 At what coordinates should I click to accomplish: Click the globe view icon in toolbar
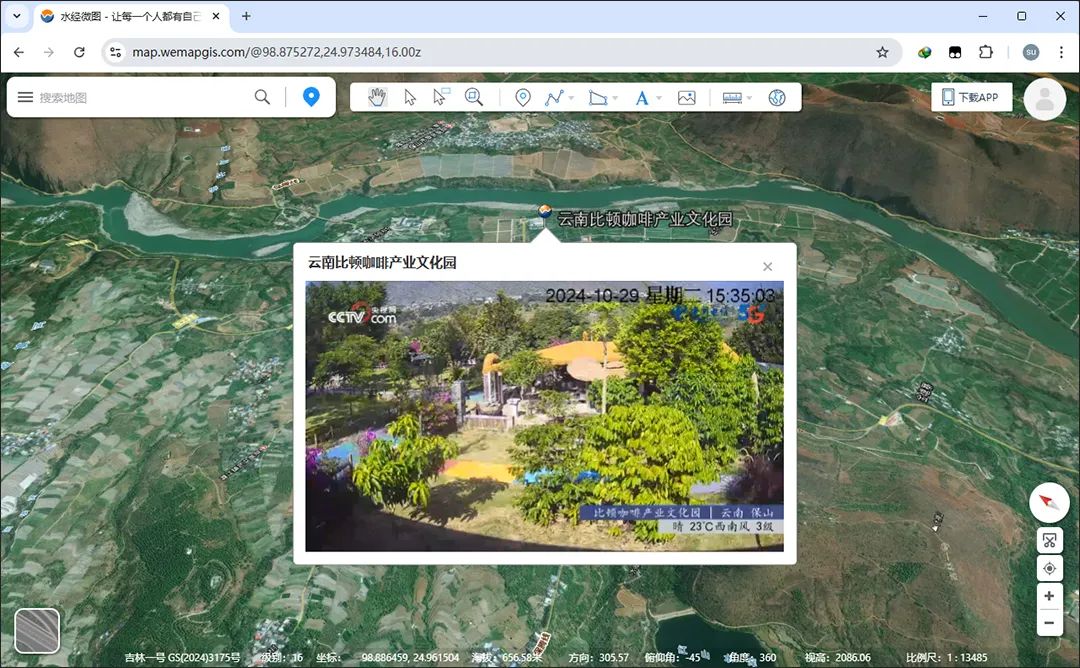(x=777, y=98)
